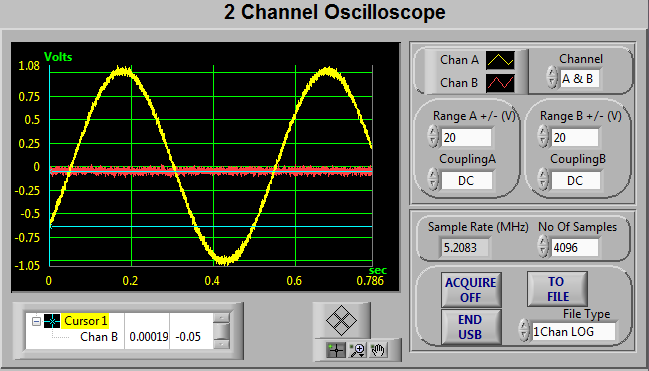This screenshot has width=649, height=371.
Task: Click the Chan B red waveform swatch
Action: [500, 83]
